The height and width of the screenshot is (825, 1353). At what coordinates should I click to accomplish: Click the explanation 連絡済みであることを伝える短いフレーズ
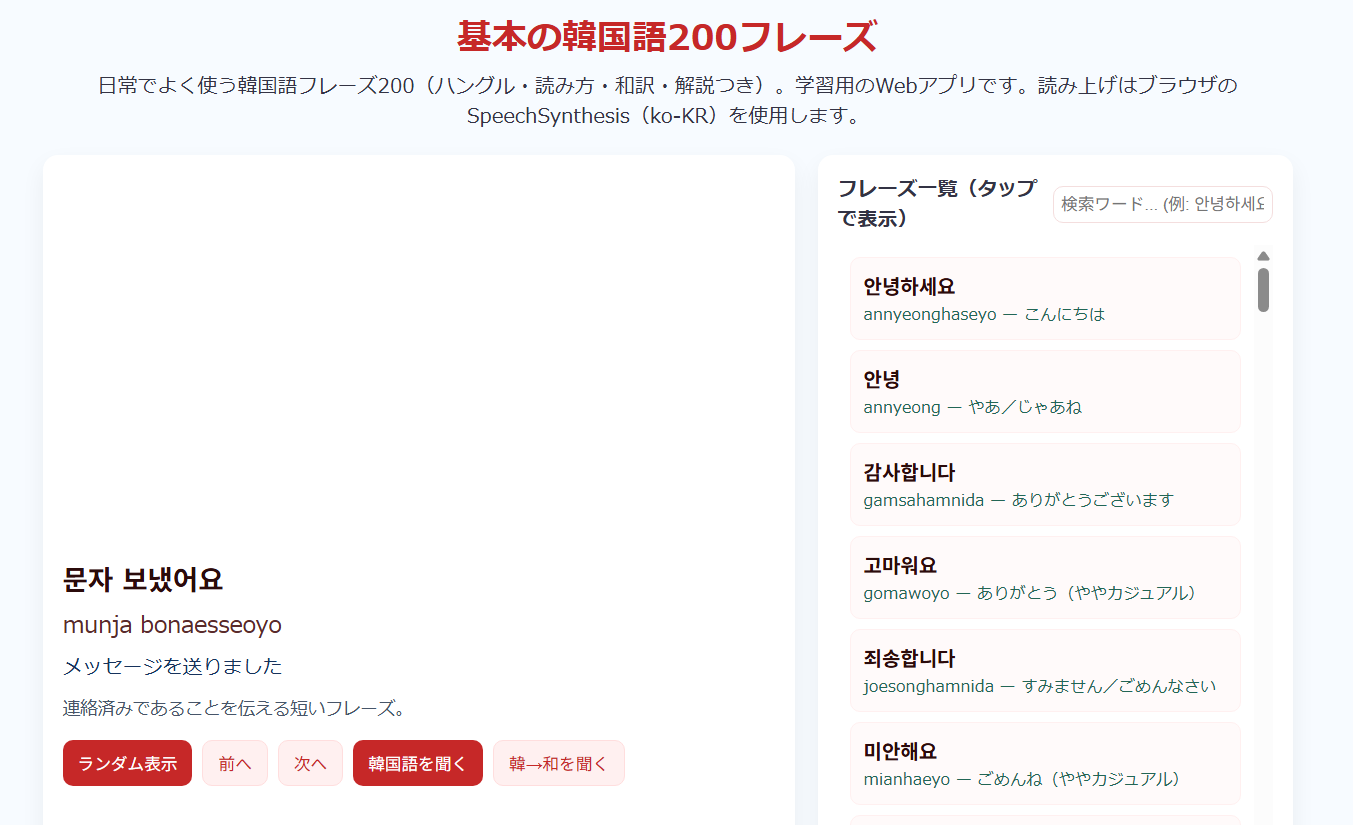(x=236, y=709)
